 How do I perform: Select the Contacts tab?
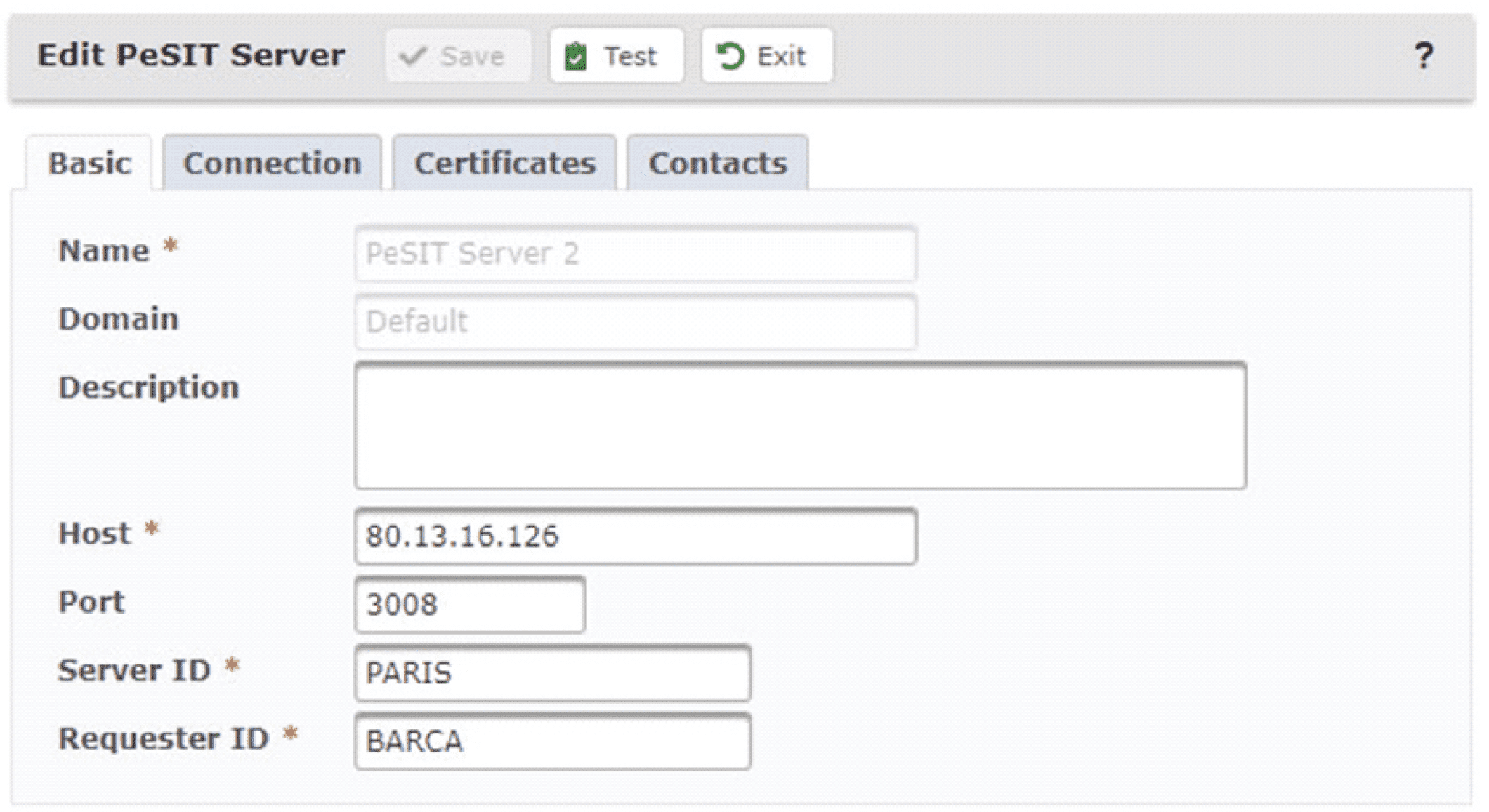point(718,164)
